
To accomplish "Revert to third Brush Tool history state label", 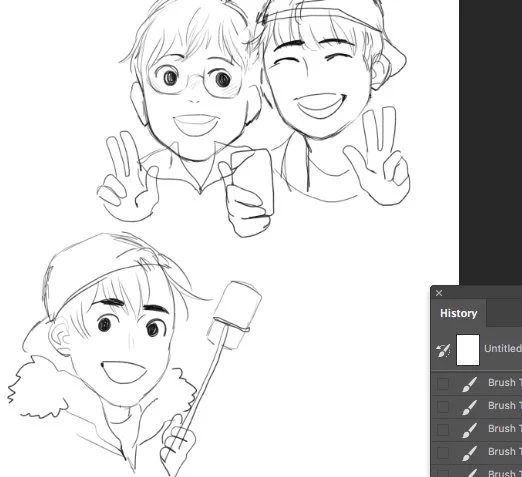I will 505,429.
